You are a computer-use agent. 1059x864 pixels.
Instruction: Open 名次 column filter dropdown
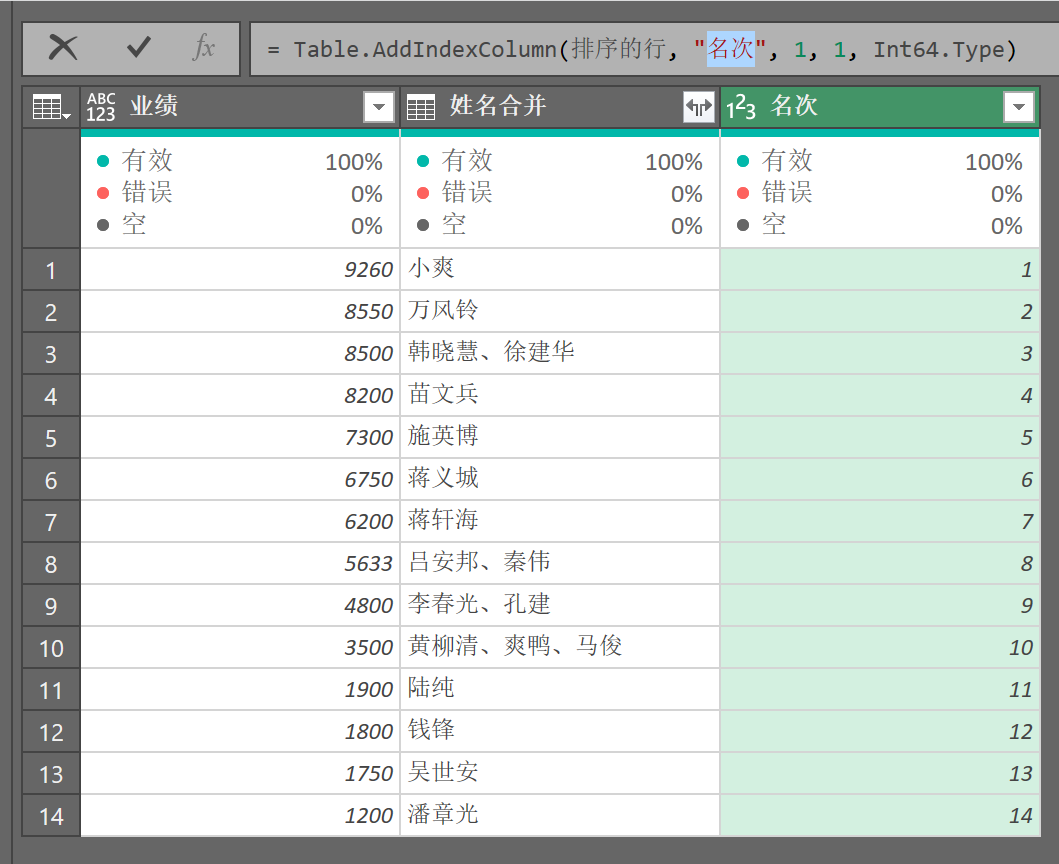point(1018,107)
